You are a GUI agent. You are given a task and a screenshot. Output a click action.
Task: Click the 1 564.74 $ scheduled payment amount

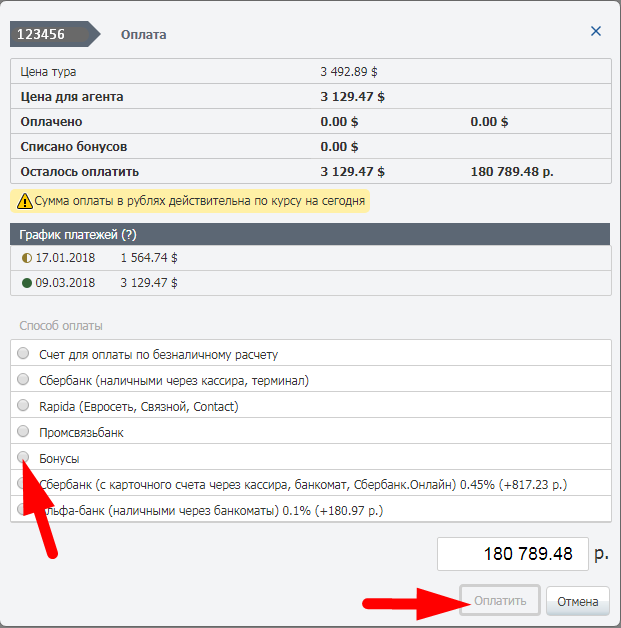[x=149, y=257]
